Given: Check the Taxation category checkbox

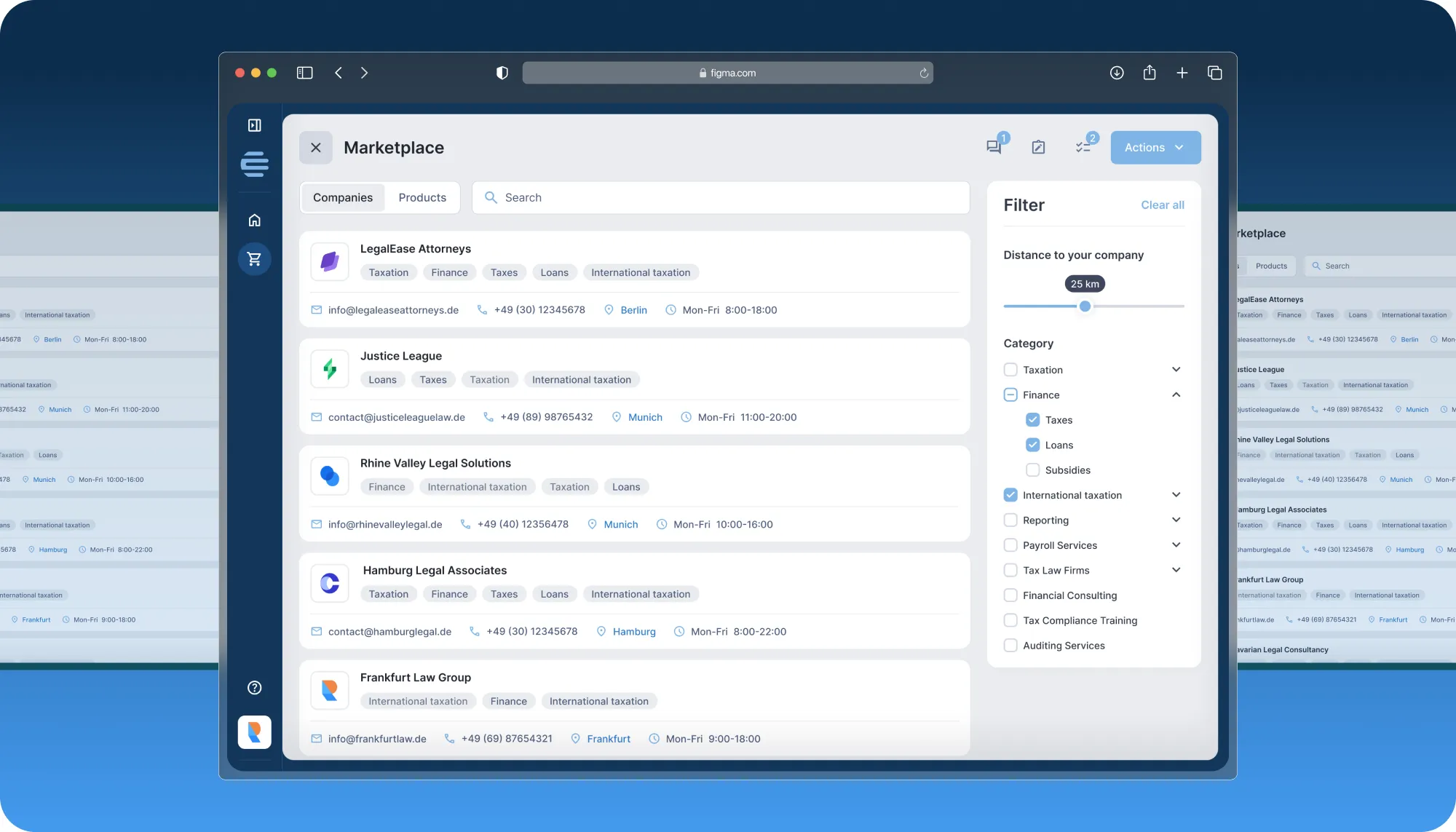Looking at the screenshot, I should click(1010, 370).
